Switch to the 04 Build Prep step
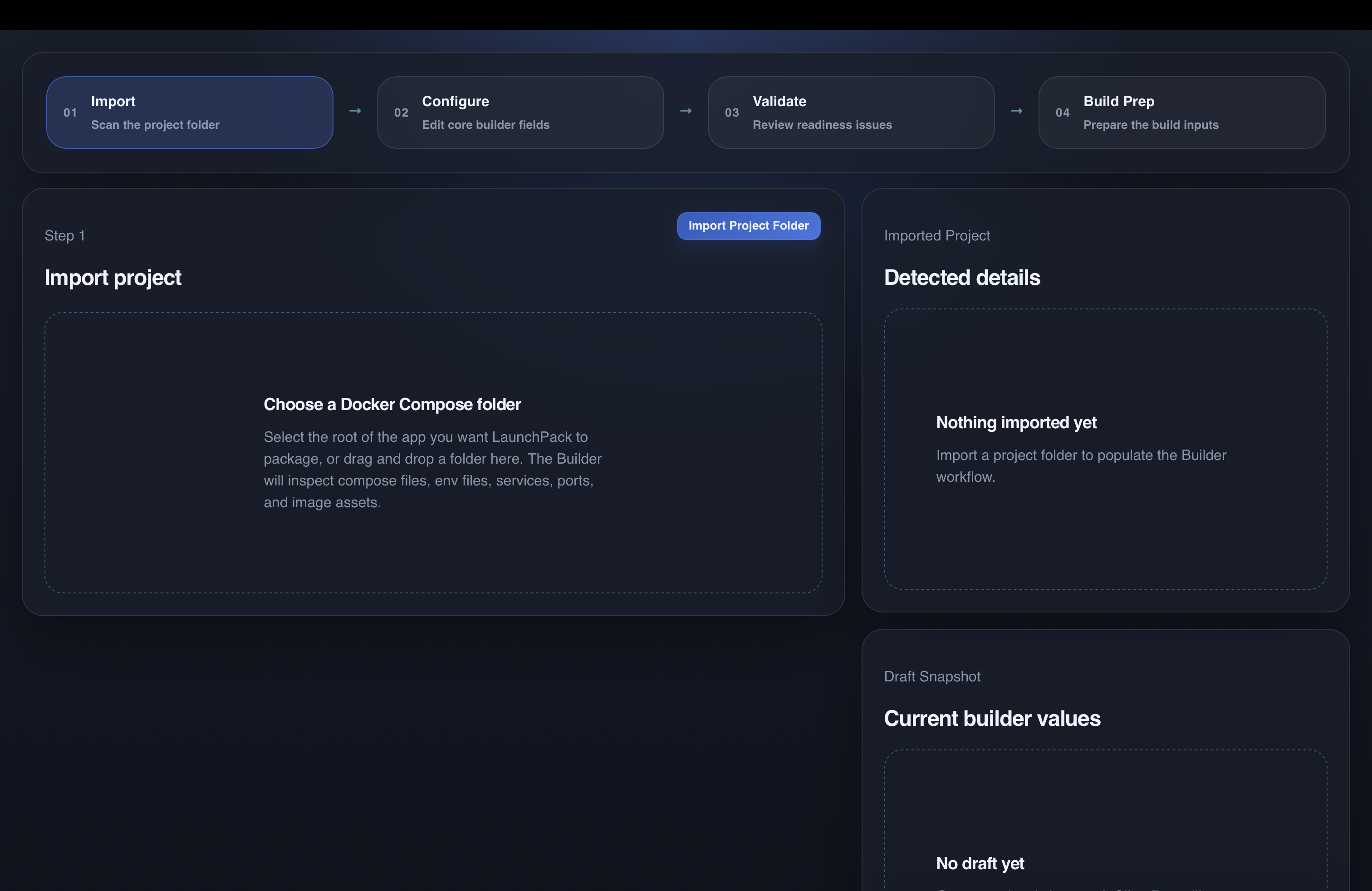Image resolution: width=1372 pixels, height=891 pixels. (x=1182, y=113)
